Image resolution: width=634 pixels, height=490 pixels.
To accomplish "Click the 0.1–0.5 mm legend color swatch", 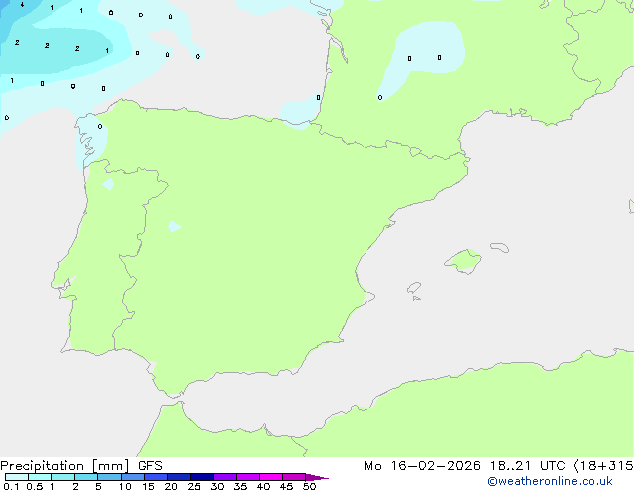I will (x=17, y=477).
